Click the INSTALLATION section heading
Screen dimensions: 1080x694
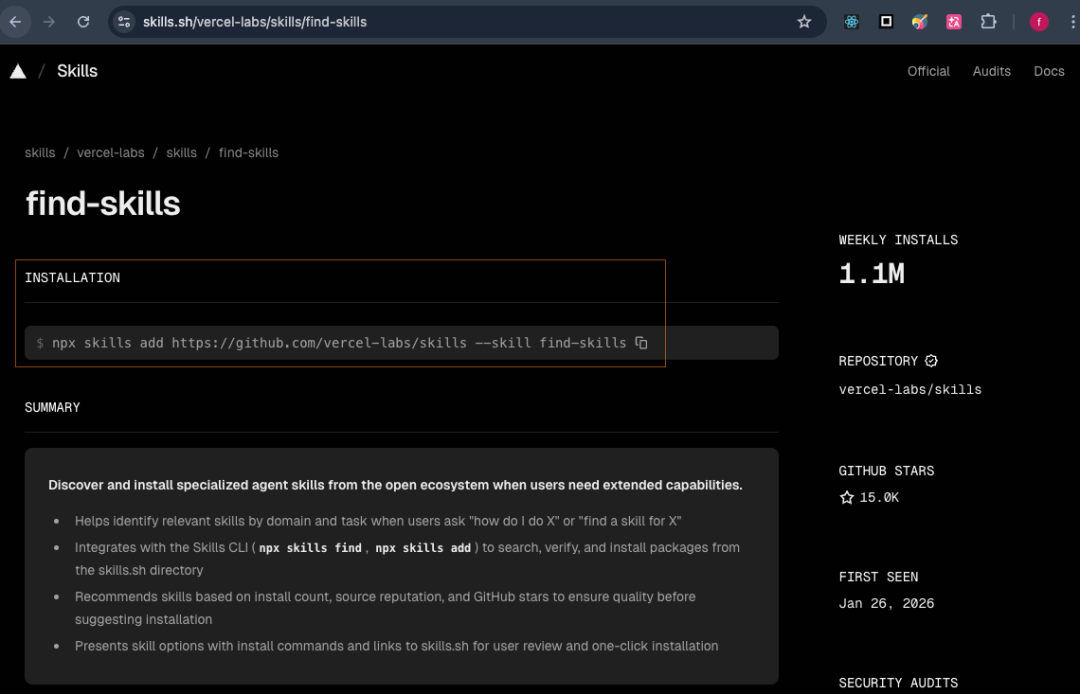(x=72, y=277)
